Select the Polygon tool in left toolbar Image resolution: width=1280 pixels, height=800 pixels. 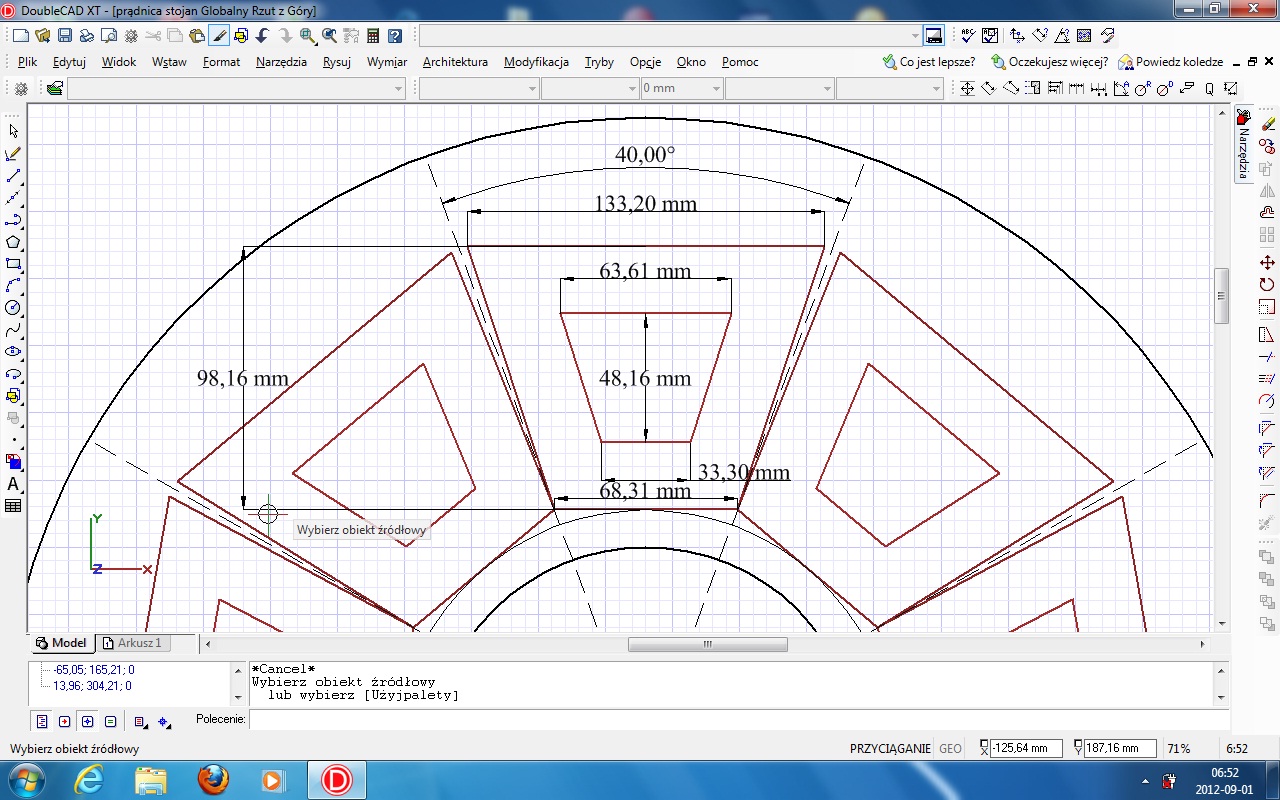(x=14, y=242)
